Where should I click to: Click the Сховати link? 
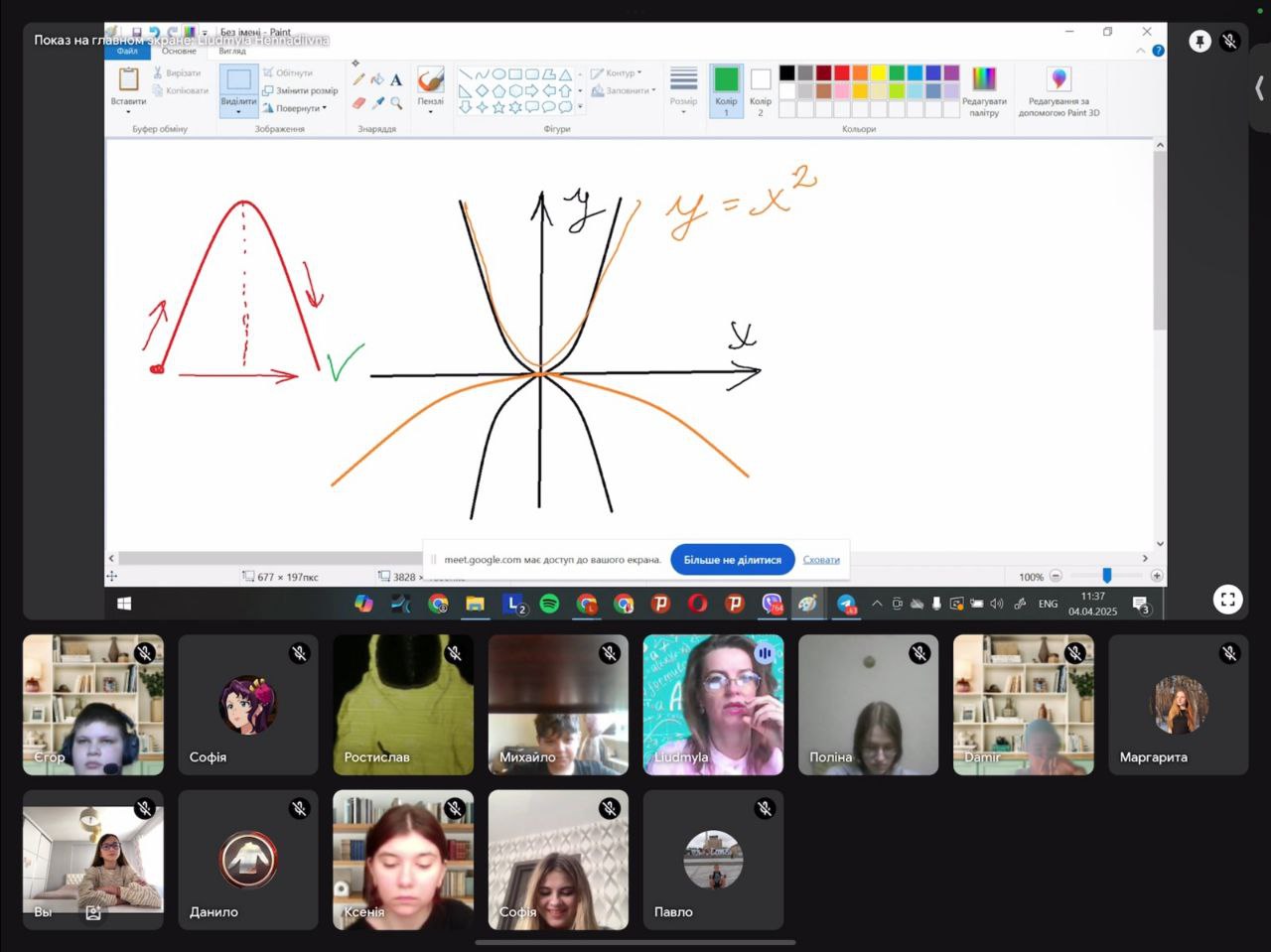(821, 560)
